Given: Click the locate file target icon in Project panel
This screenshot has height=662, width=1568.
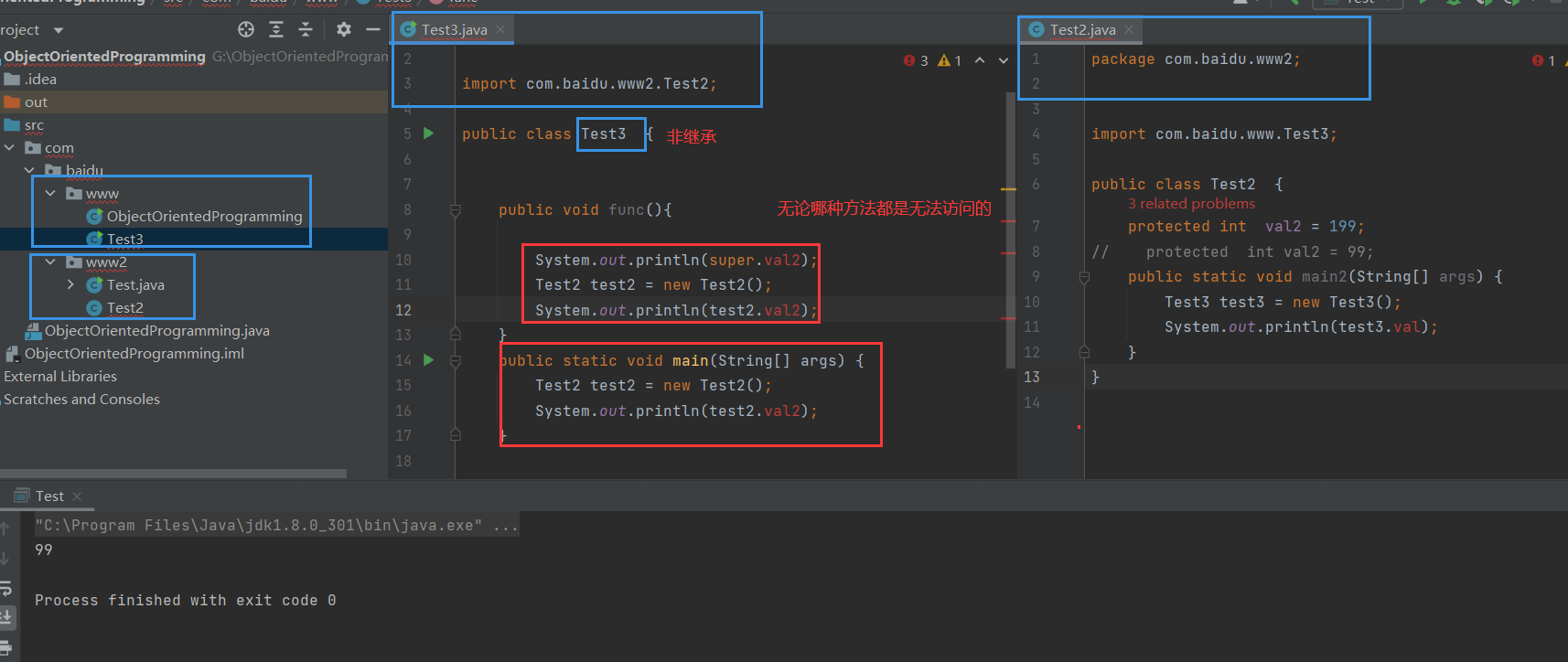Looking at the screenshot, I should 246,29.
